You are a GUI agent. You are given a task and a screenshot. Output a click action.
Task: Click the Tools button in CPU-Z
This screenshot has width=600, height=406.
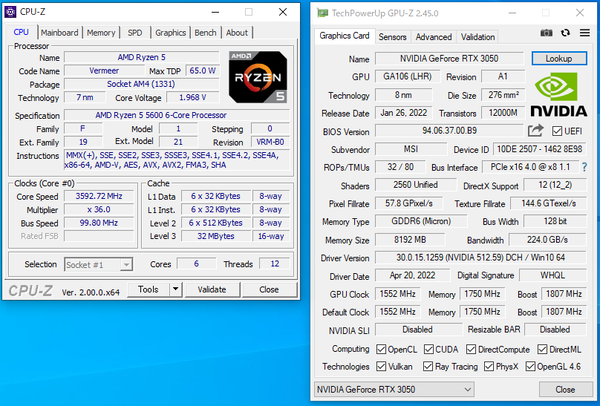click(x=148, y=289)
